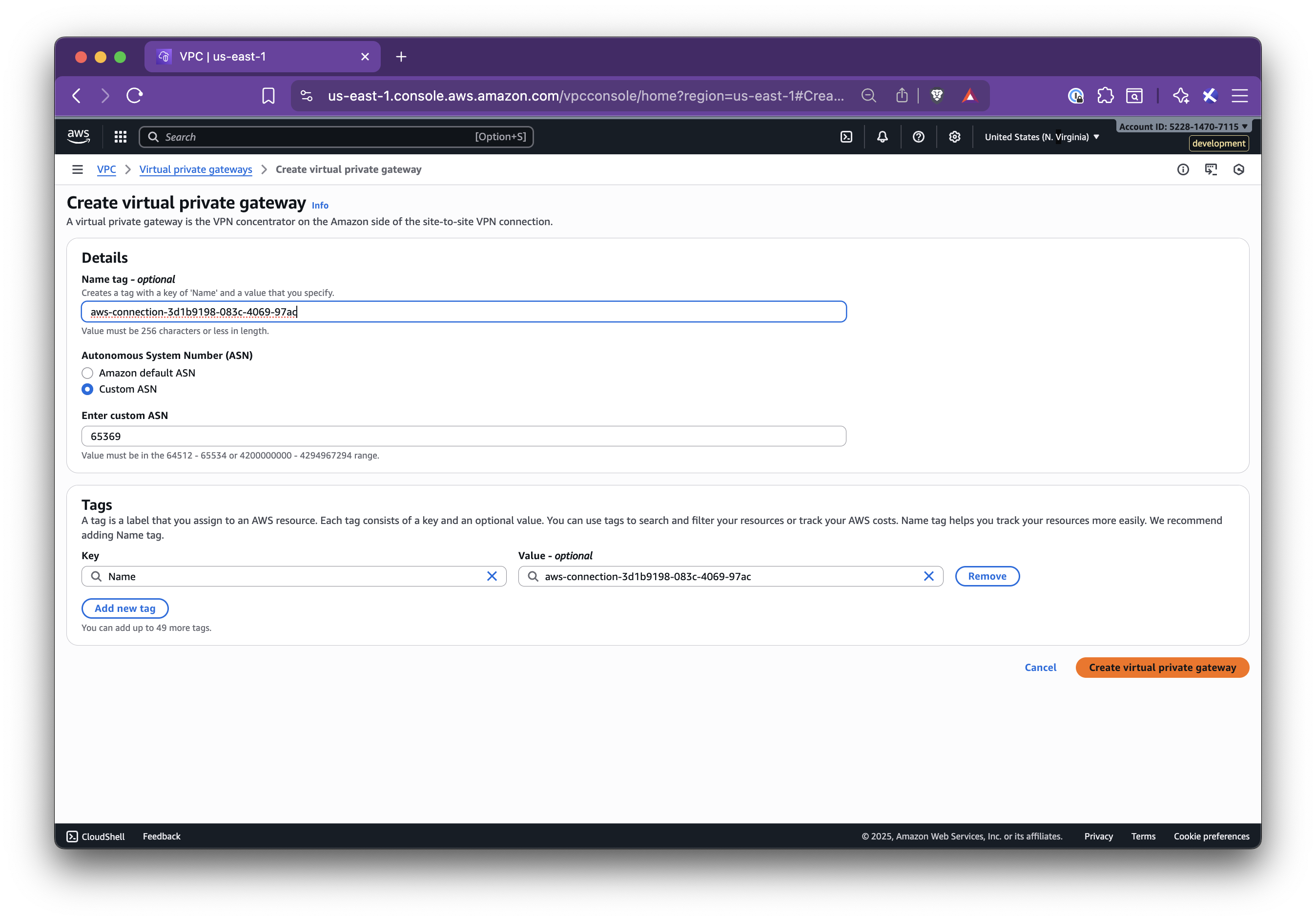The height and width of the screenshot is (921, 1316).
Task: Open the AWS settings gear icon
Action: pos(954,136)
